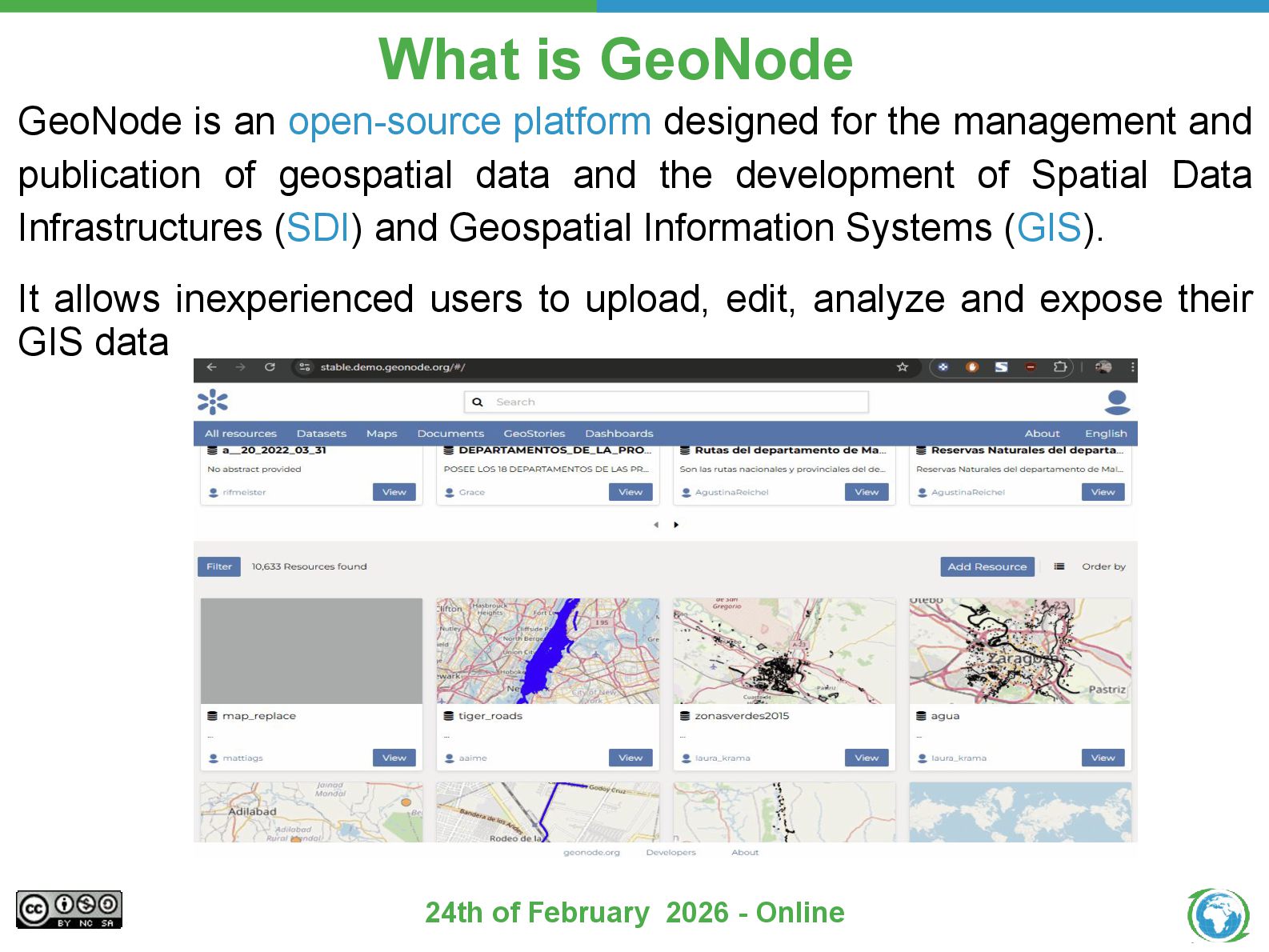Open the Add Resource dropdown button
1269x952 pixels.
point(987,566)
